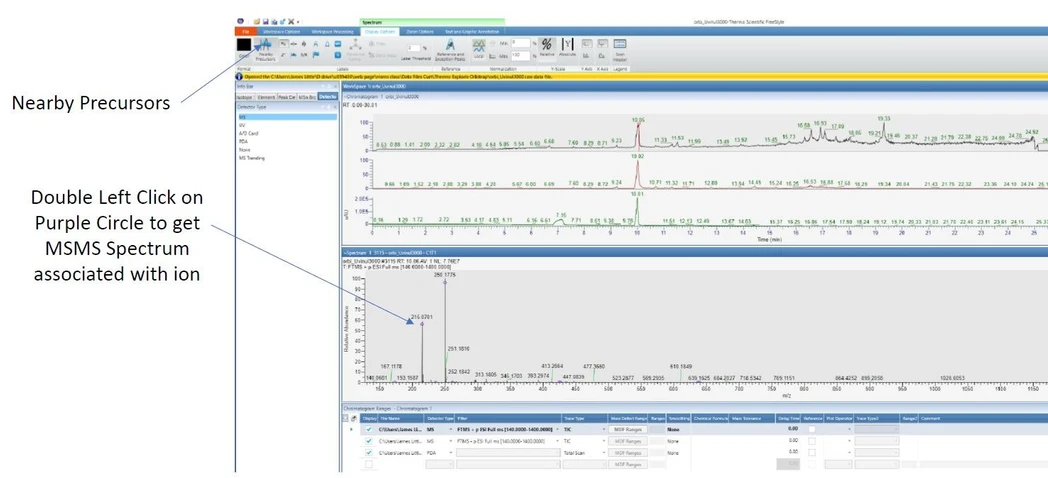Toggle Reference checkbox in second TIC row
This screenshot has height=478, width=1048.
click(812, 441)
